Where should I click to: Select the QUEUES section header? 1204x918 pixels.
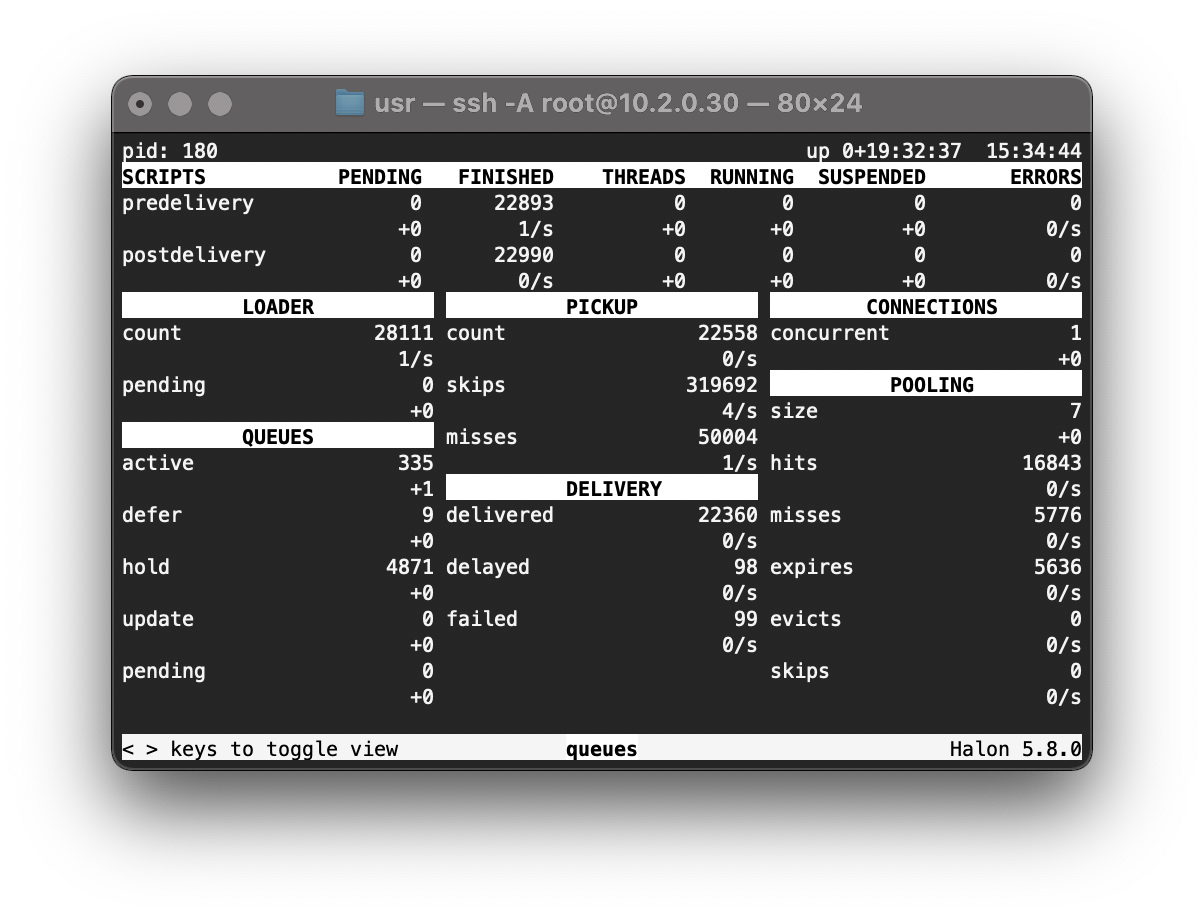(x=278, y=436)
